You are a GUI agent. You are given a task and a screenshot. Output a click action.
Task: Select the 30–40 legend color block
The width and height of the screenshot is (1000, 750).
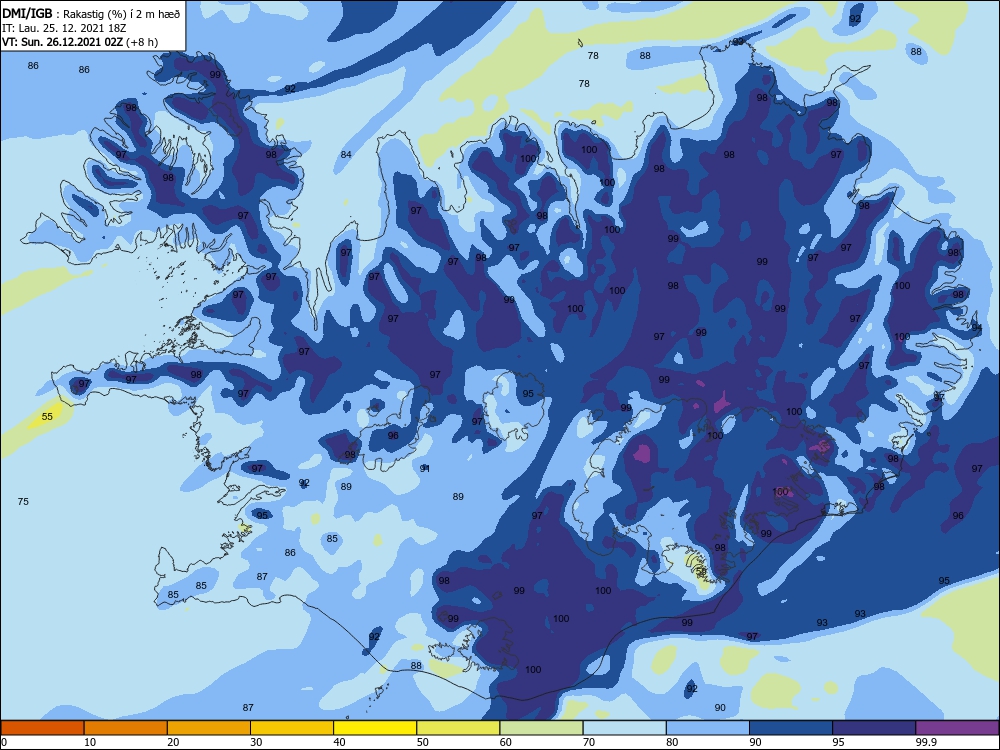292,728
